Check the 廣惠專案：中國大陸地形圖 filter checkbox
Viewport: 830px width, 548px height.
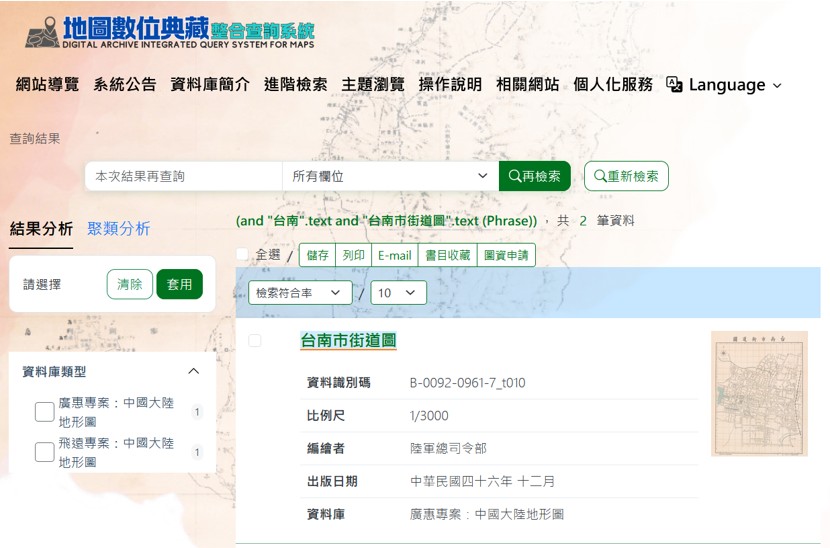click(45, 412)
